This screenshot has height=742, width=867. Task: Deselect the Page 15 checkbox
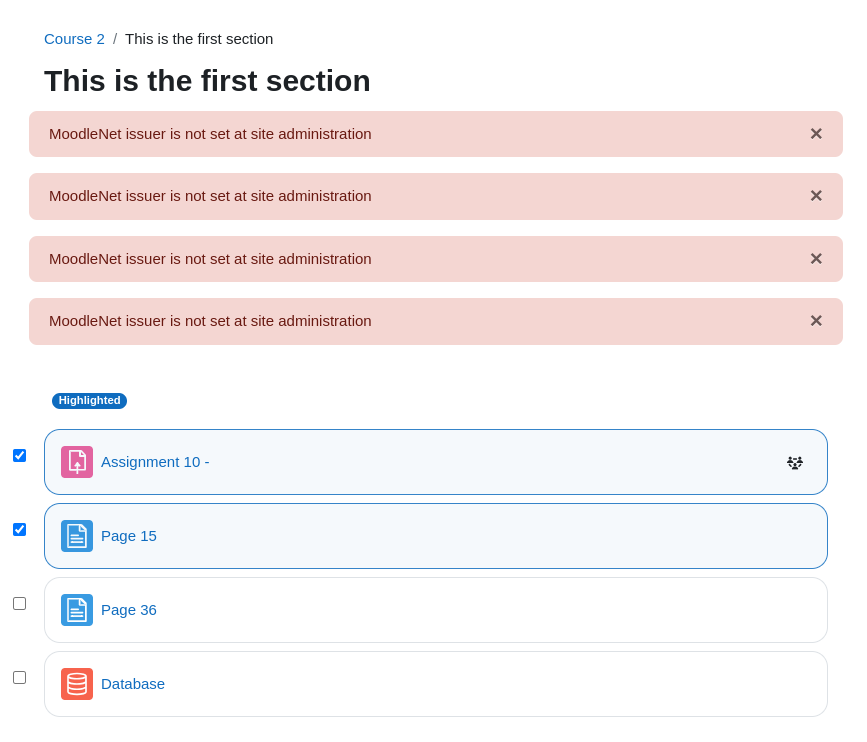click(x=19, y=530)
